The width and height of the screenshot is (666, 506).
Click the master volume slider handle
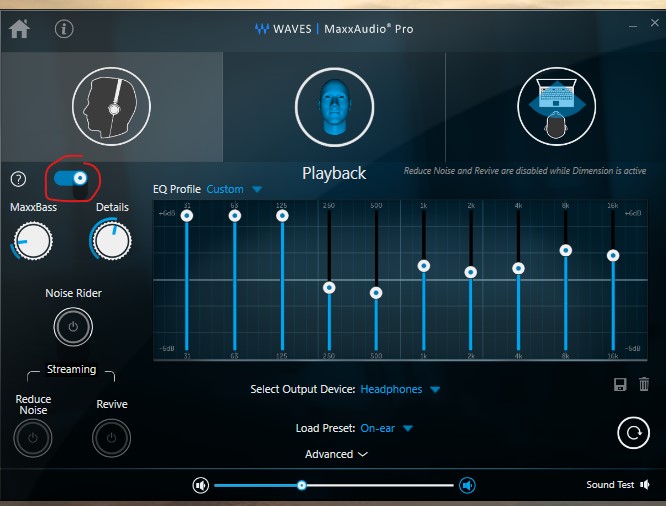tap(302, 485)
